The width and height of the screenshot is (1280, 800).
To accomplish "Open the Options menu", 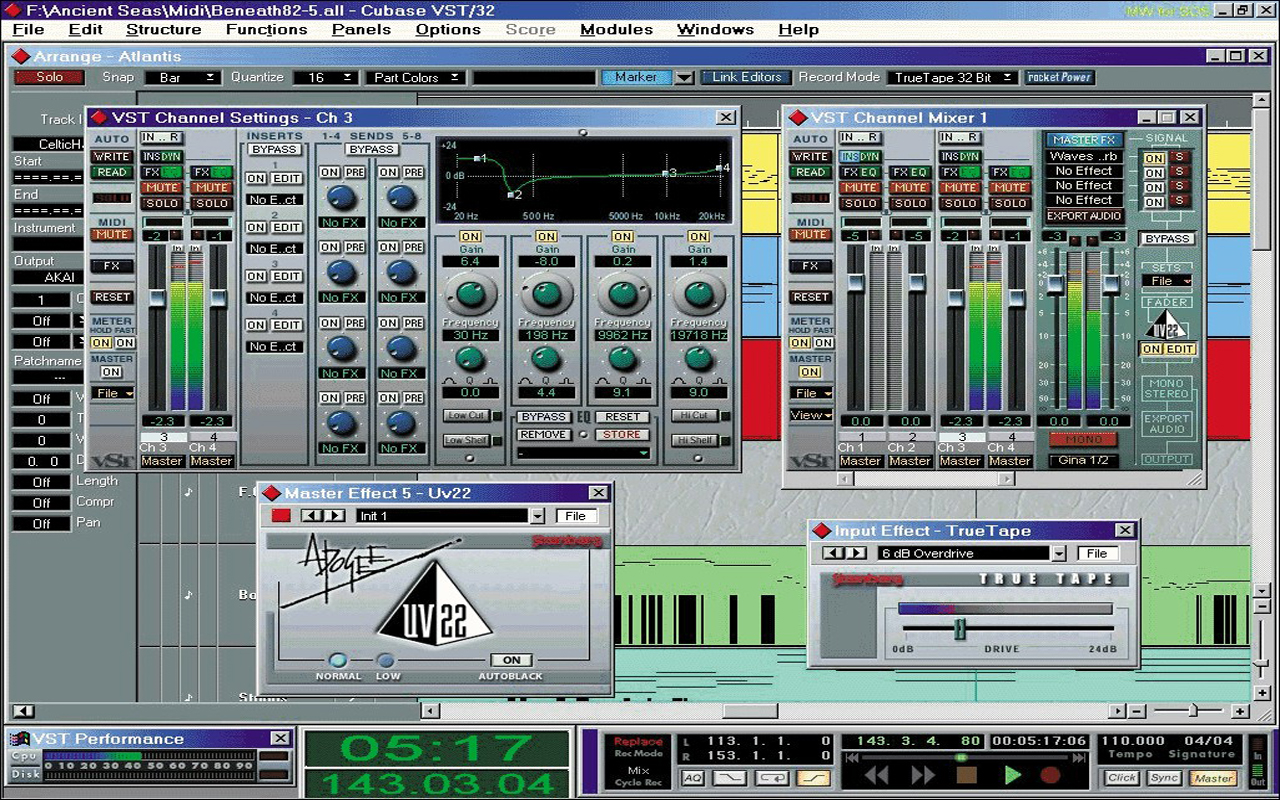I will (x=448, y=29).
